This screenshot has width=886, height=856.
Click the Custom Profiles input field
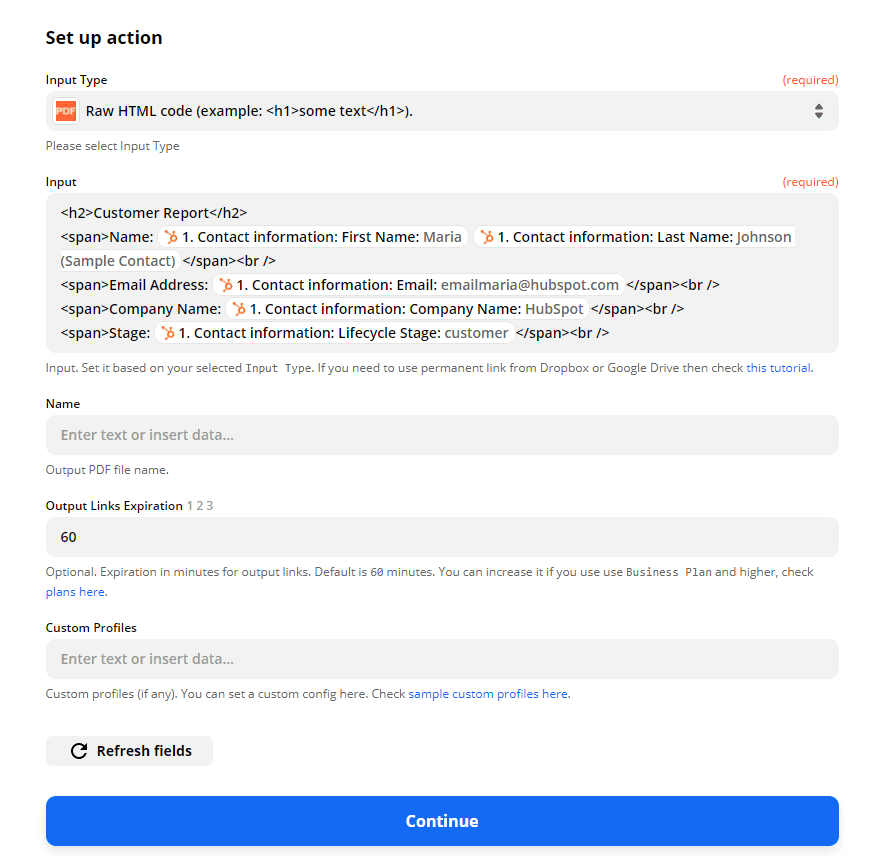tap(442, 659)
